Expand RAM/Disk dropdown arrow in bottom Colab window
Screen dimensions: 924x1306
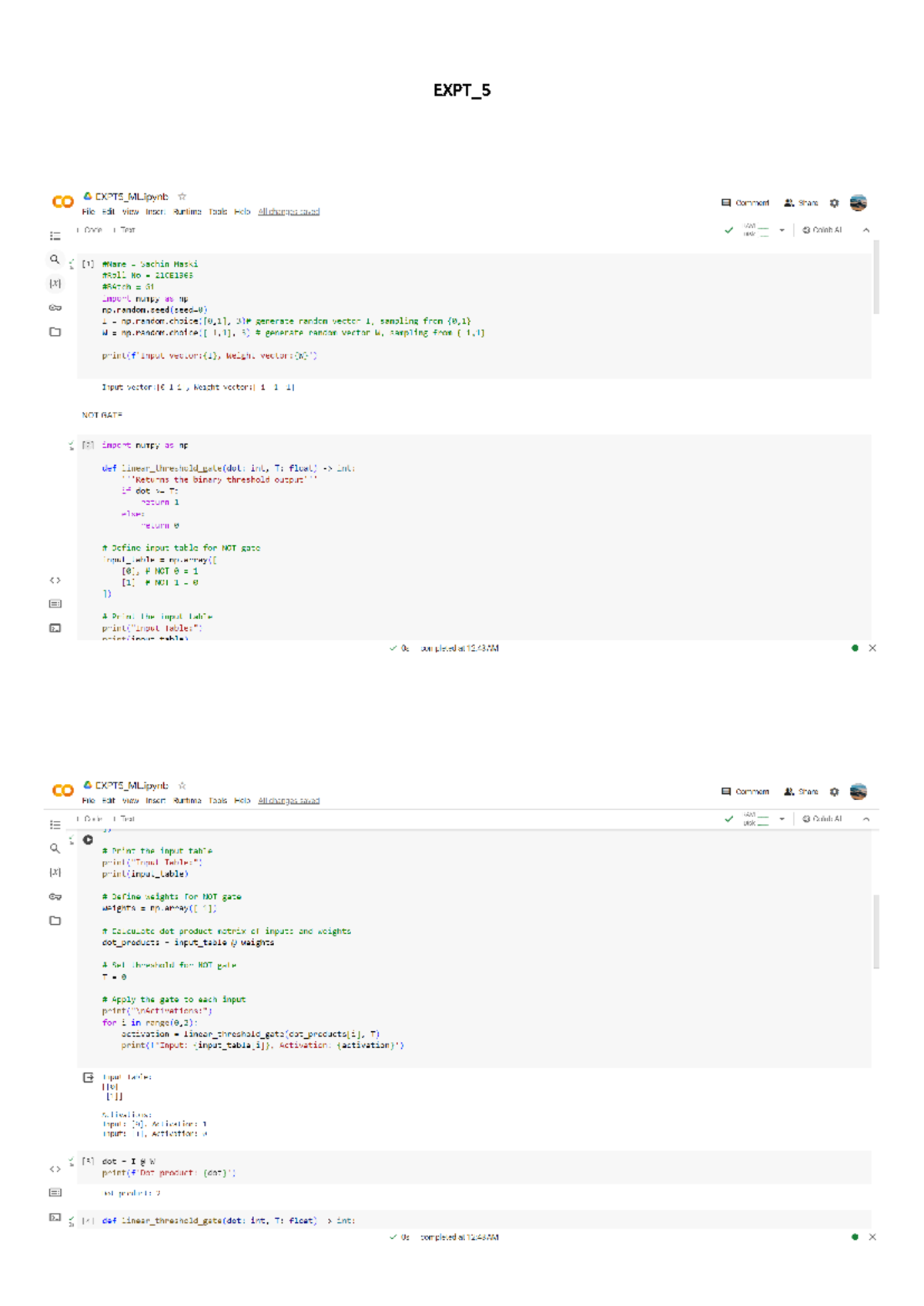tap(782, 819)
